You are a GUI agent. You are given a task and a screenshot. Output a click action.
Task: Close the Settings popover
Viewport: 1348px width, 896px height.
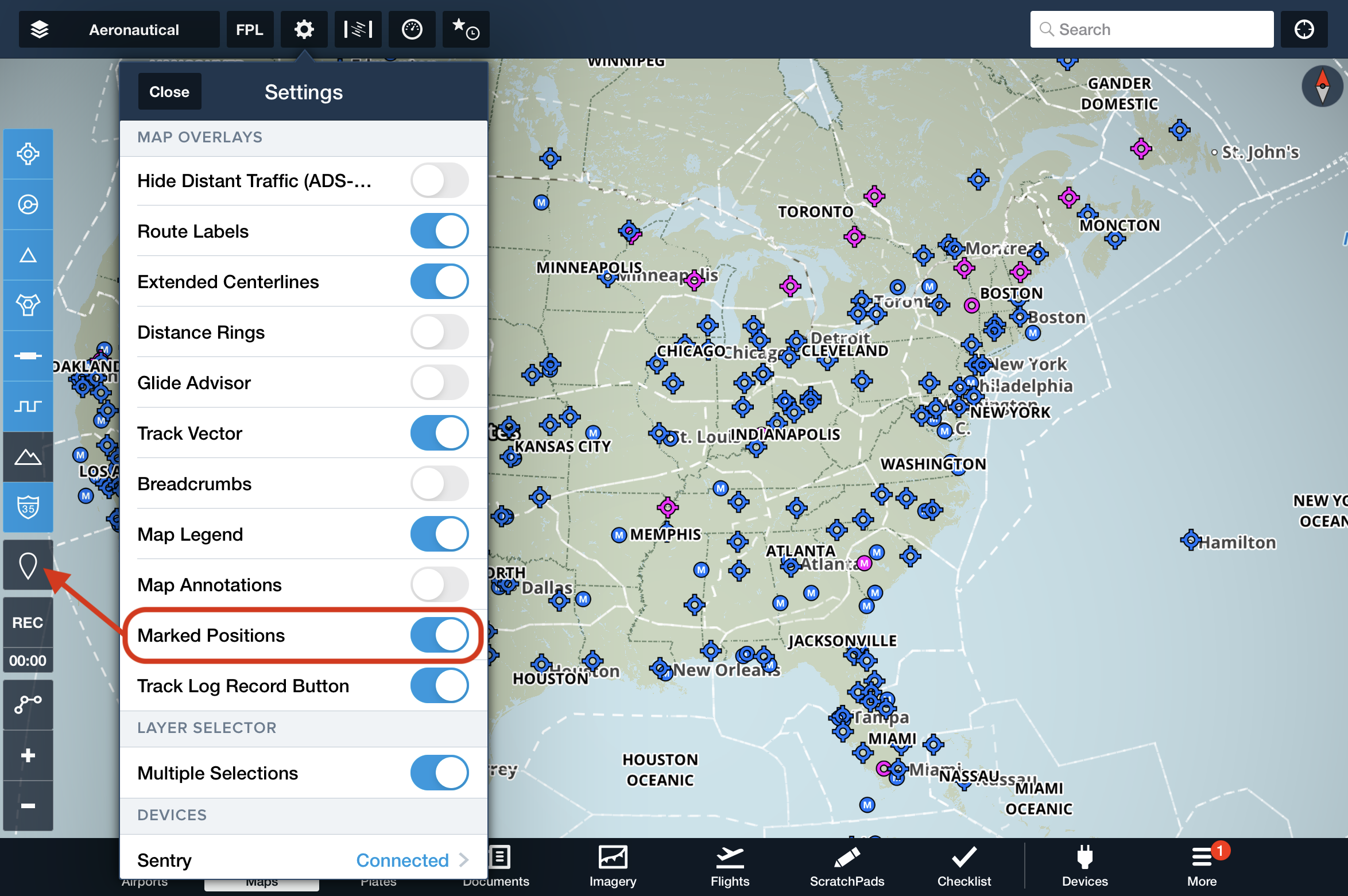pos(169,92)
